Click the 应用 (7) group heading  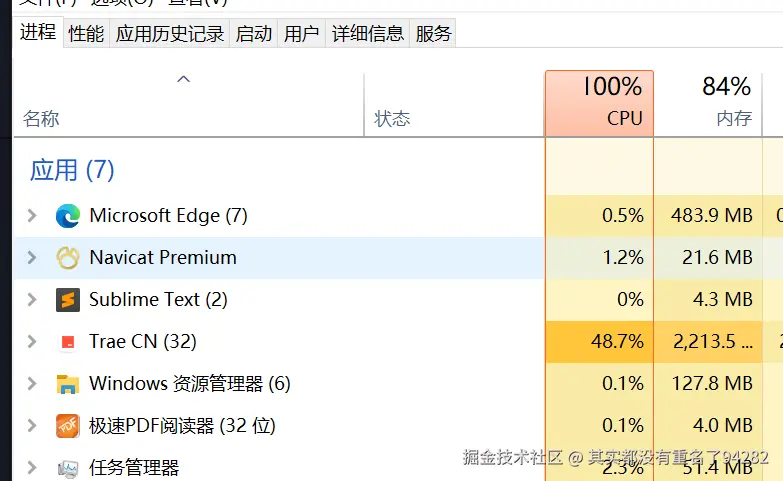[72, 170]
